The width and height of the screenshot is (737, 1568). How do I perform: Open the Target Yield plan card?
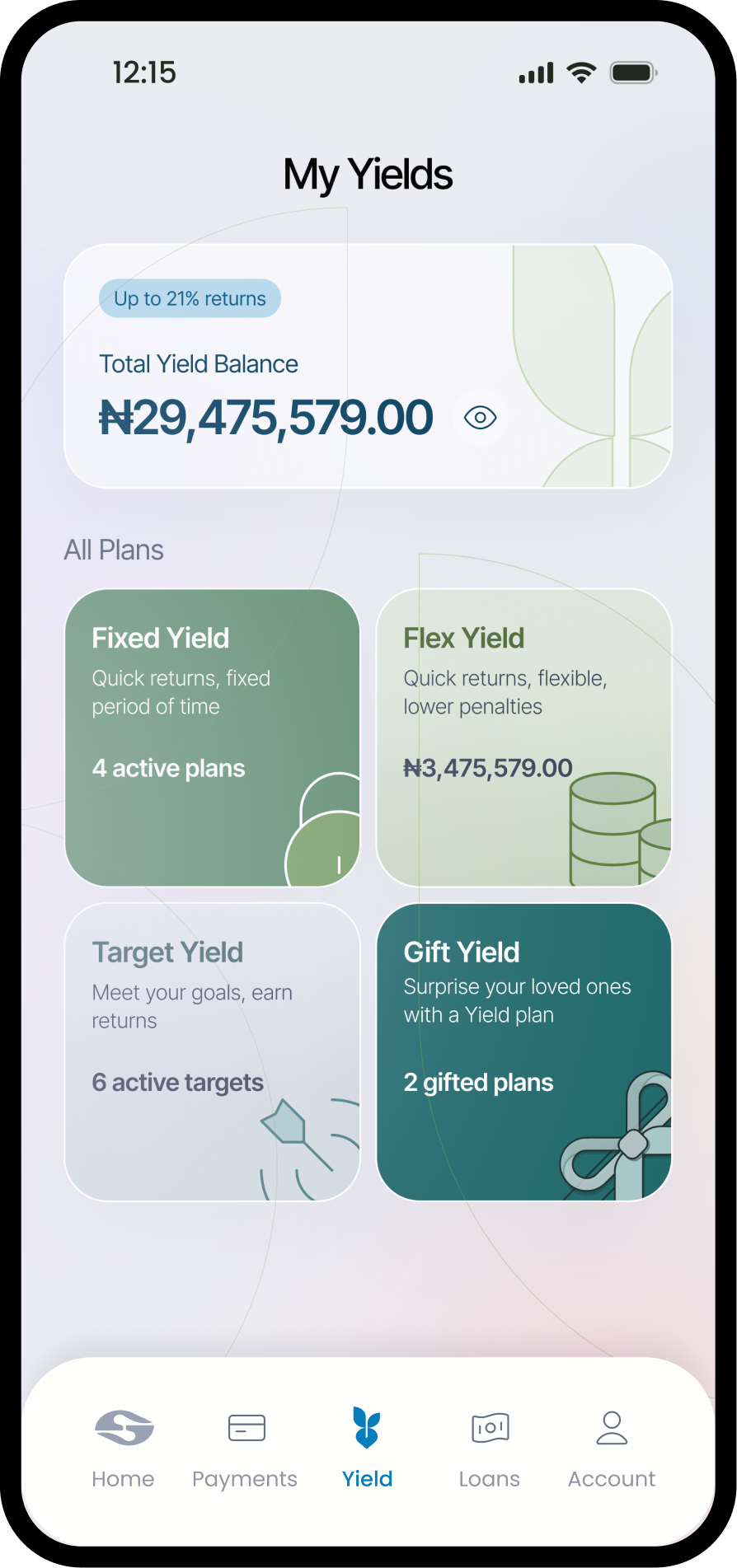click(213, 1052)
